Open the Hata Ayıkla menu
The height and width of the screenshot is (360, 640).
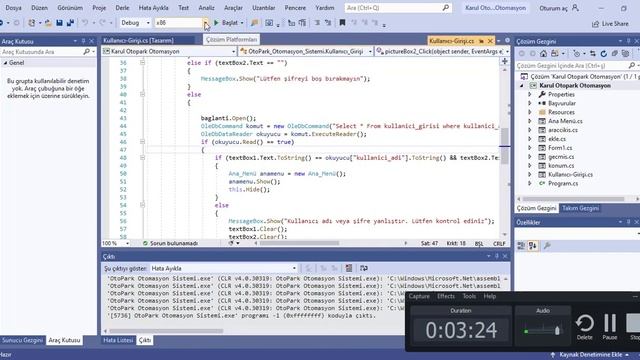[x=153, y=8]
